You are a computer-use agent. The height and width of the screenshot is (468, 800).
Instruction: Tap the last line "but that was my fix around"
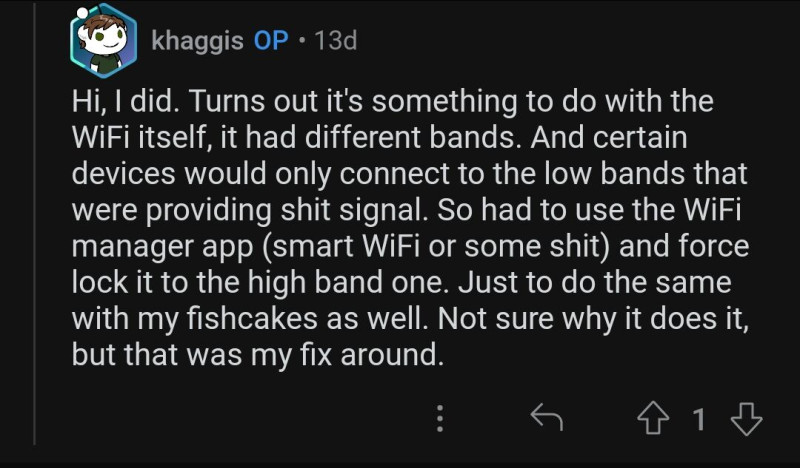click(x=258, y=355)
